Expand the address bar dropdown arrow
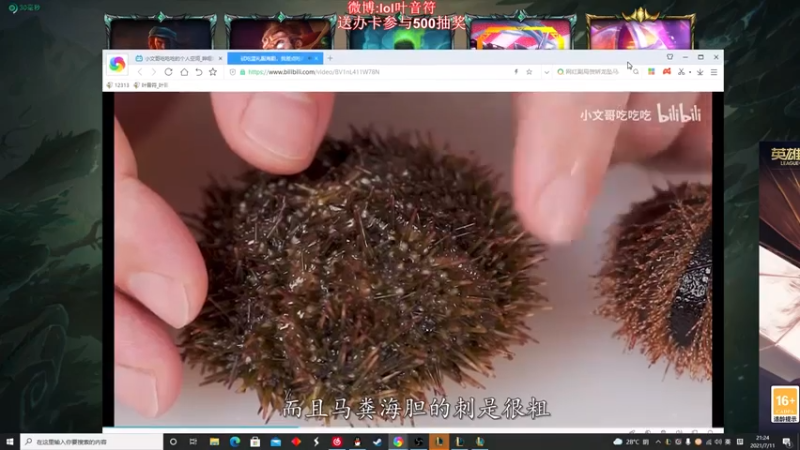The image size is (800, 450). [546, 72]
